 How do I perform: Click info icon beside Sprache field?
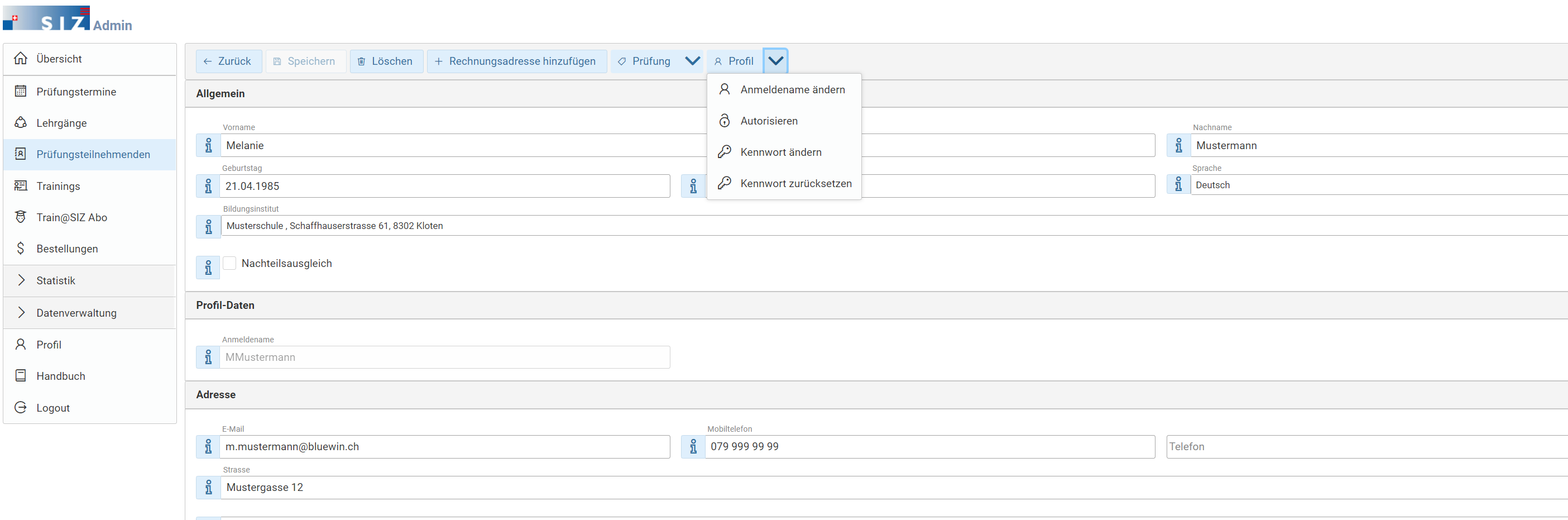tap(1178, 184)
